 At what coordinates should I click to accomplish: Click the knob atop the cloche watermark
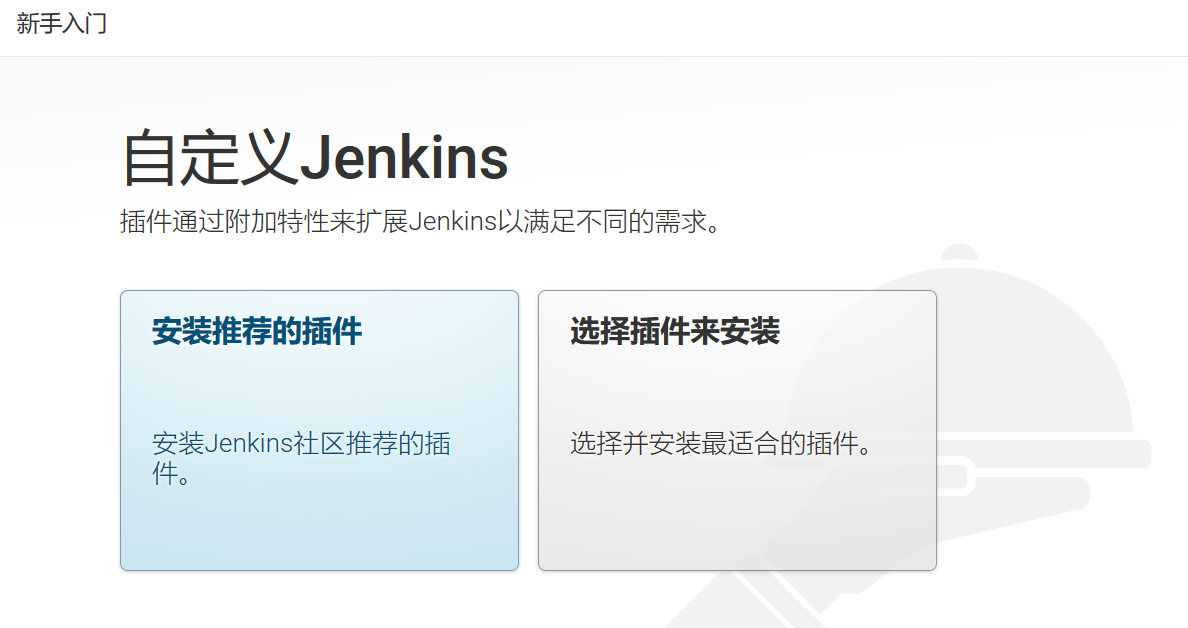tap(959, 253)
